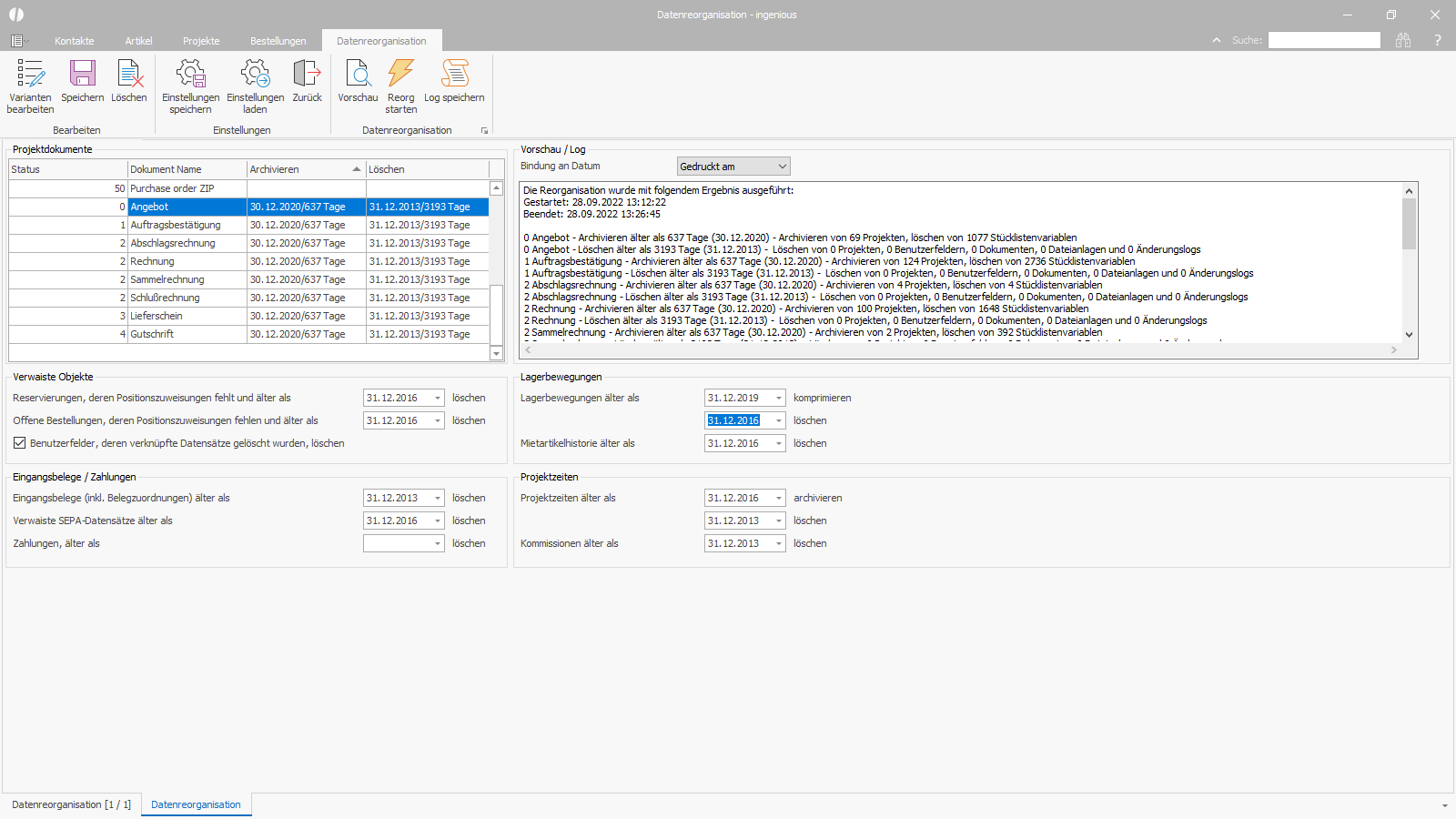
Task: Switch to the Projekte ribbon tab
Action: (201, 41)
